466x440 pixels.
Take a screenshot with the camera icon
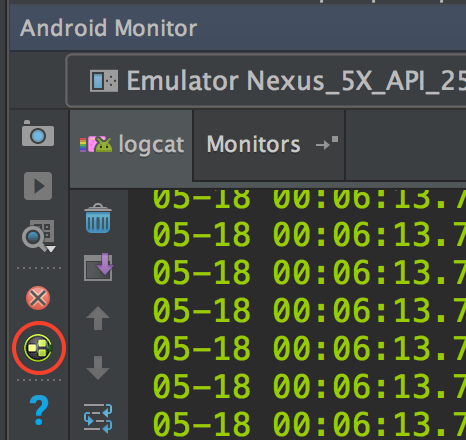point(38,133)
